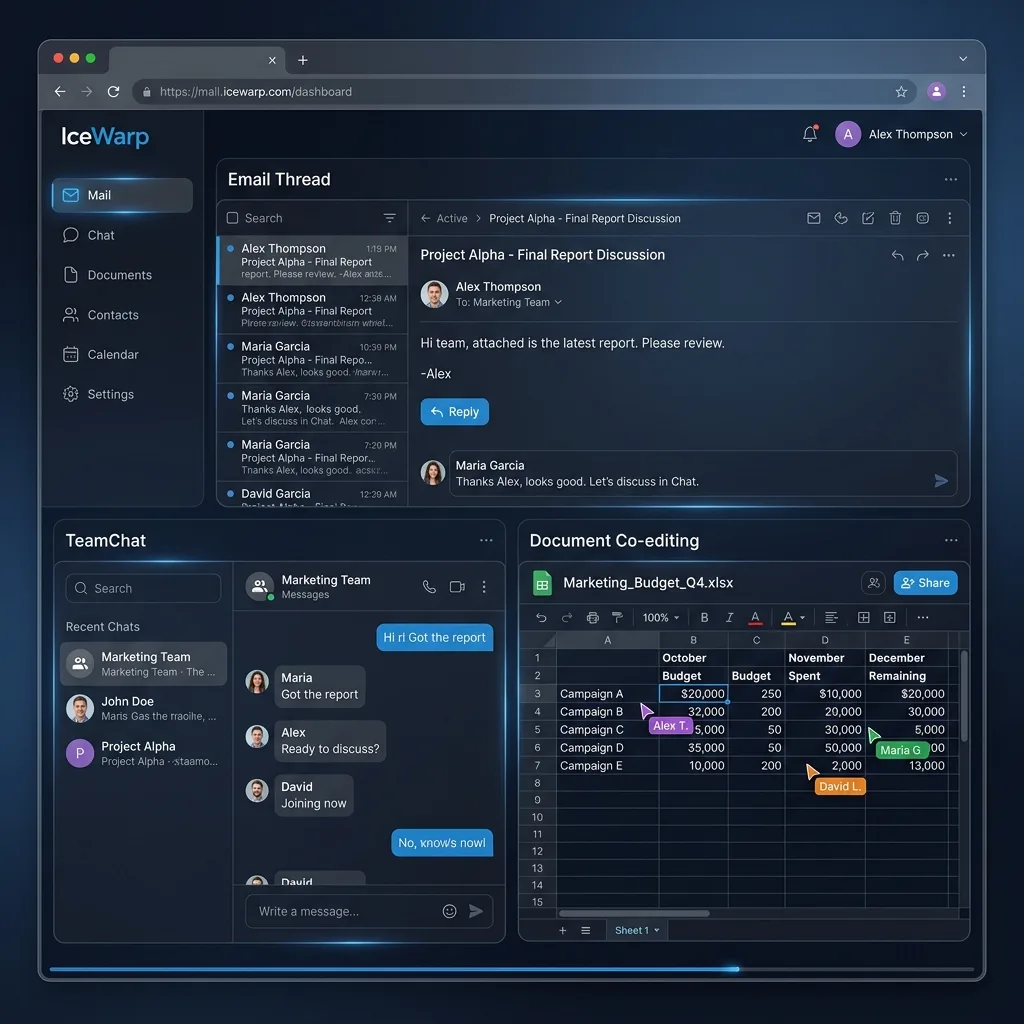Click the collaborators icon next to Share

tap(874, 583)
